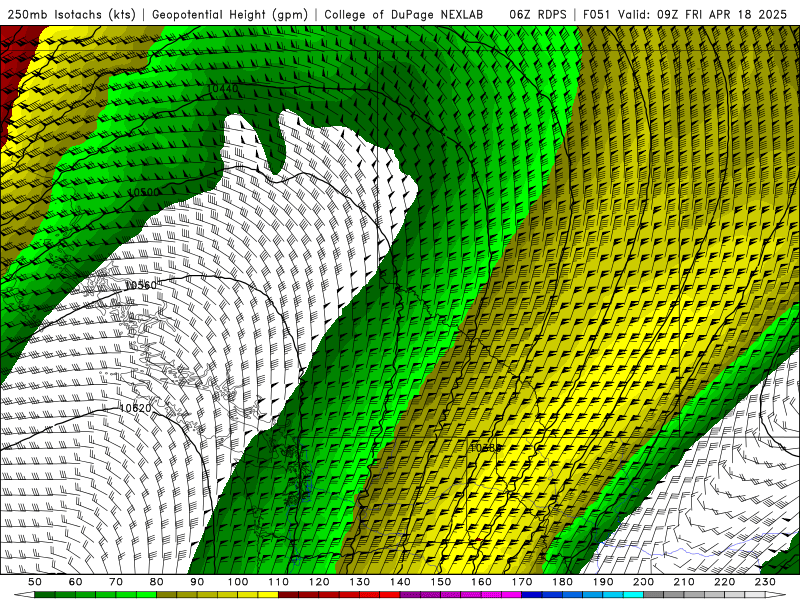This screenshot has width=800, height=600.
Task: Click the 220 knot legend value
Action: [724, 582]
